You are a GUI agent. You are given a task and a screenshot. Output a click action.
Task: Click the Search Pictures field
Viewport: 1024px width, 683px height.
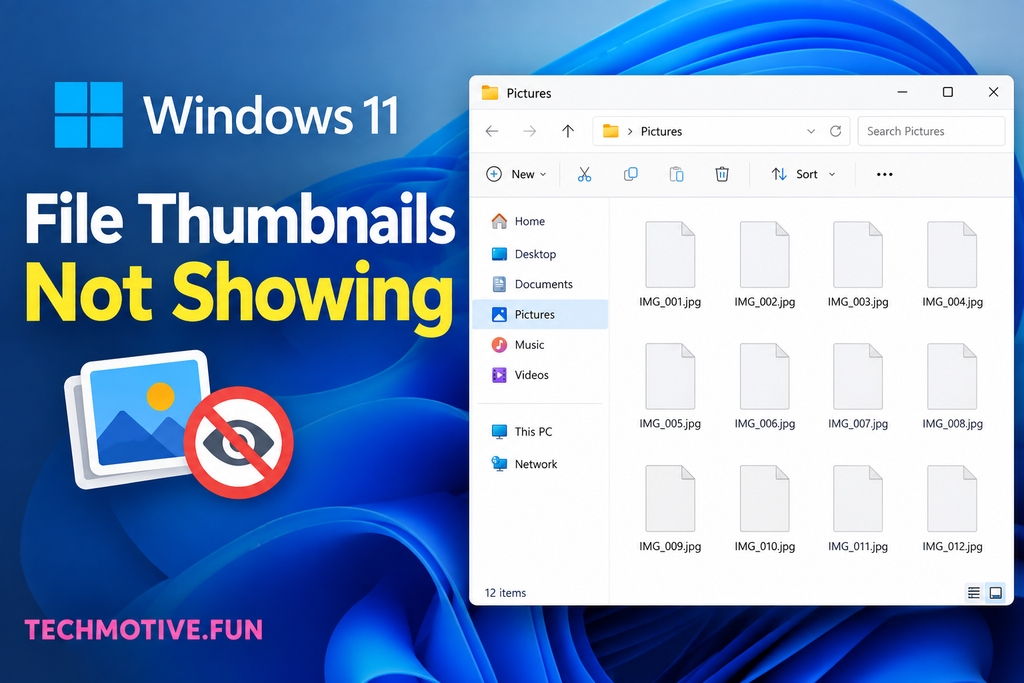(x=931, y=131)
